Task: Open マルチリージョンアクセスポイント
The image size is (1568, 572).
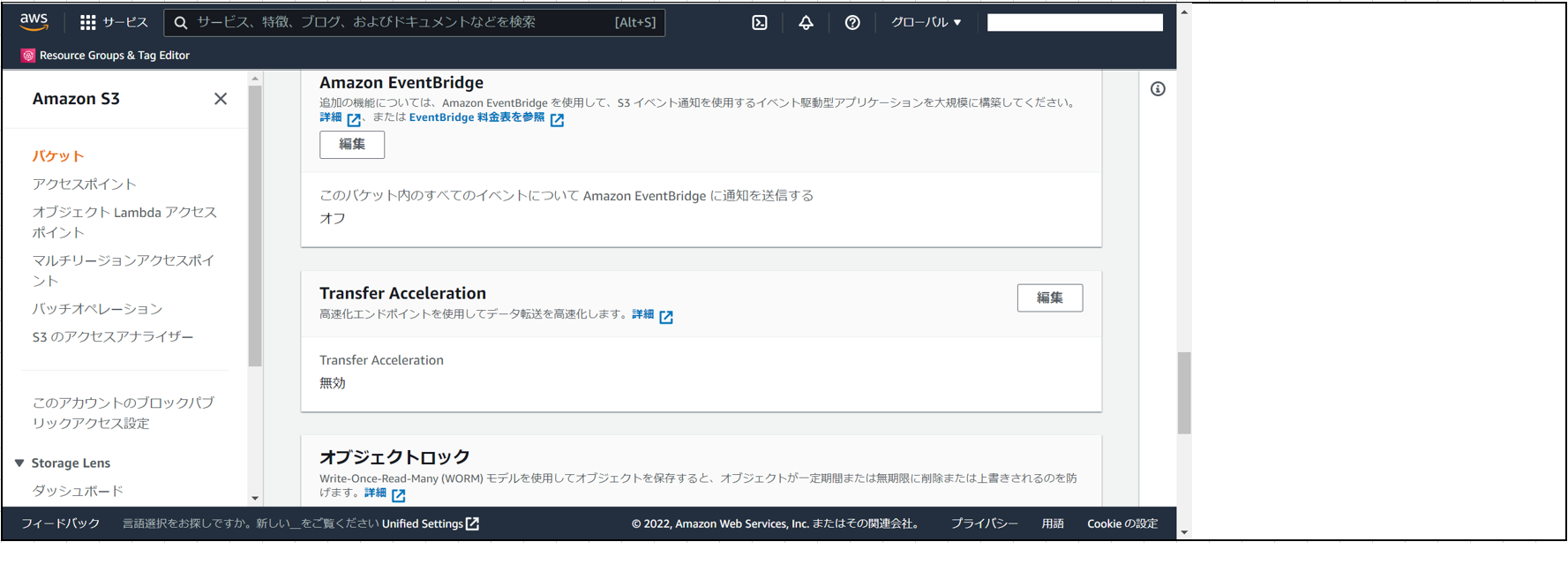Action: point(124,270)
